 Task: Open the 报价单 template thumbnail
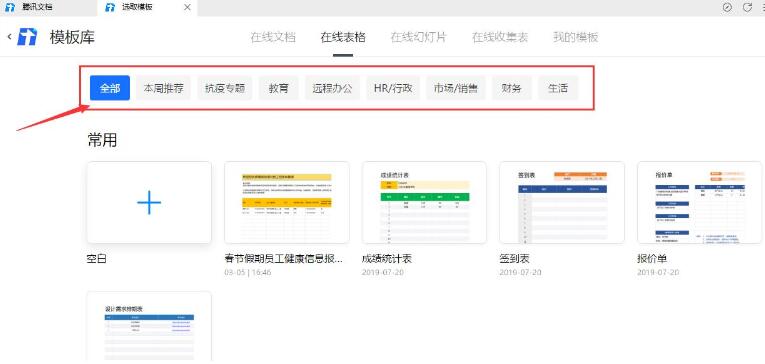(700, 202)
